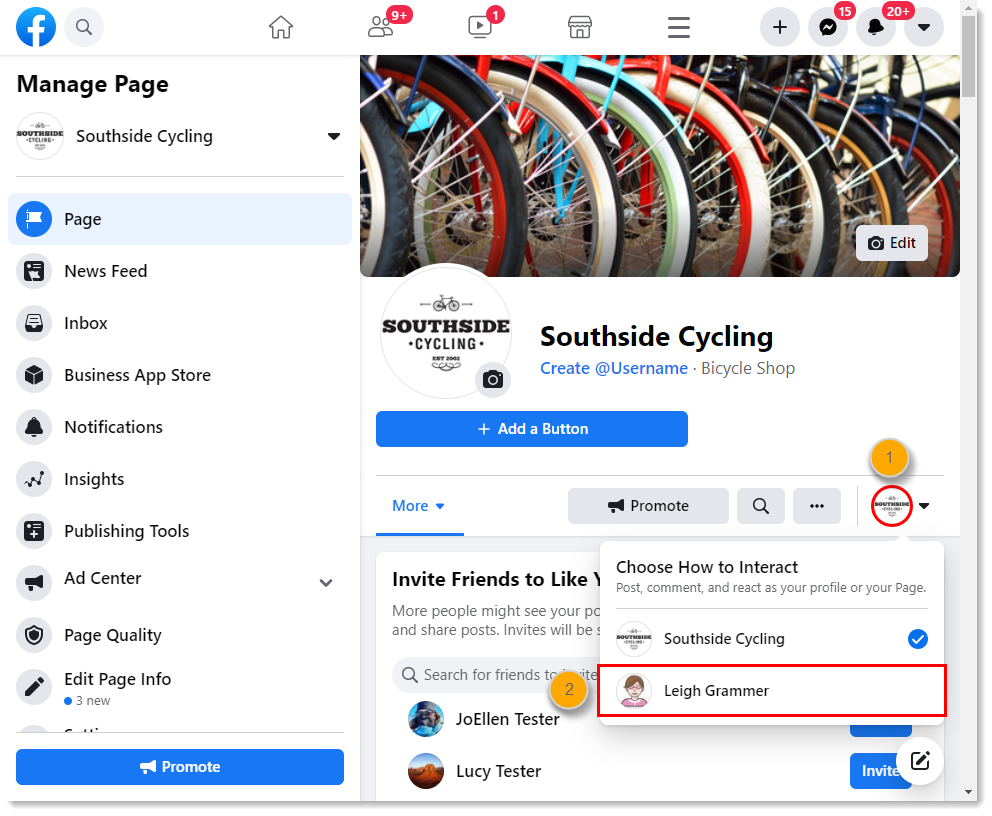The image size is (992, 816).
Task: Open the More tab dropdown
Action: [x=419, y=506]
